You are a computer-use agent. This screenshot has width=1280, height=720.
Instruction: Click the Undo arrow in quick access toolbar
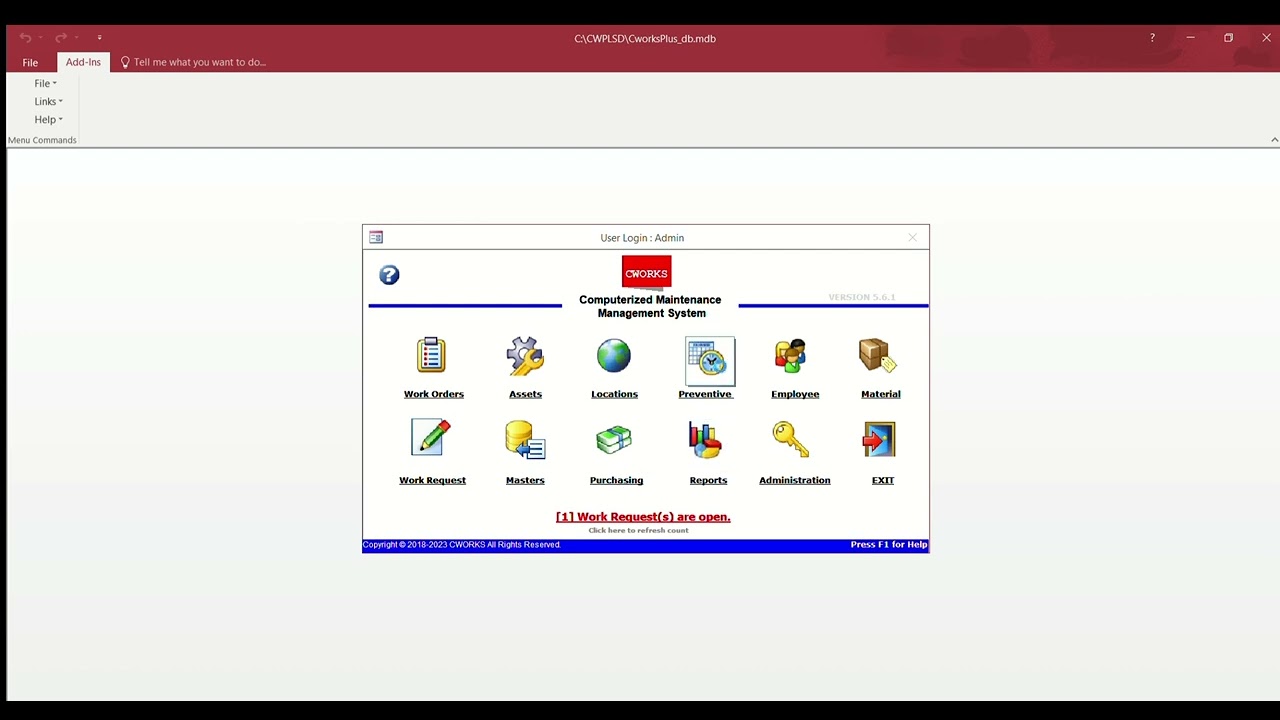(x=25, y=38)
